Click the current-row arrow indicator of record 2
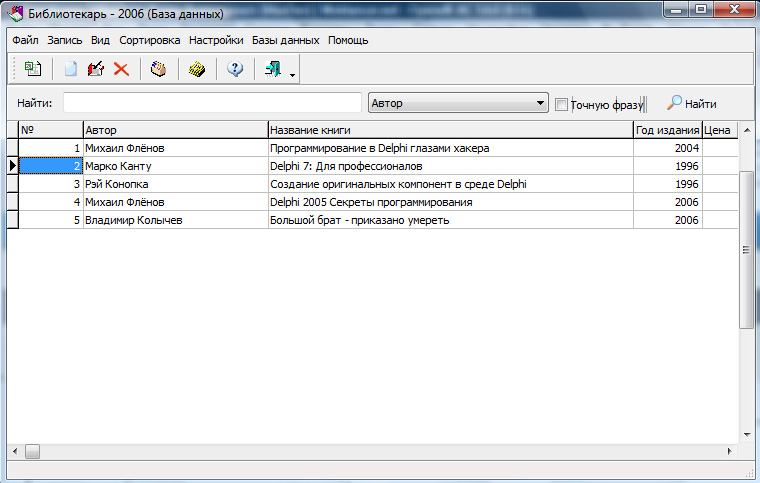Image resolution: width=760 pixels, height=483 pixels. (x=13, y=166)
